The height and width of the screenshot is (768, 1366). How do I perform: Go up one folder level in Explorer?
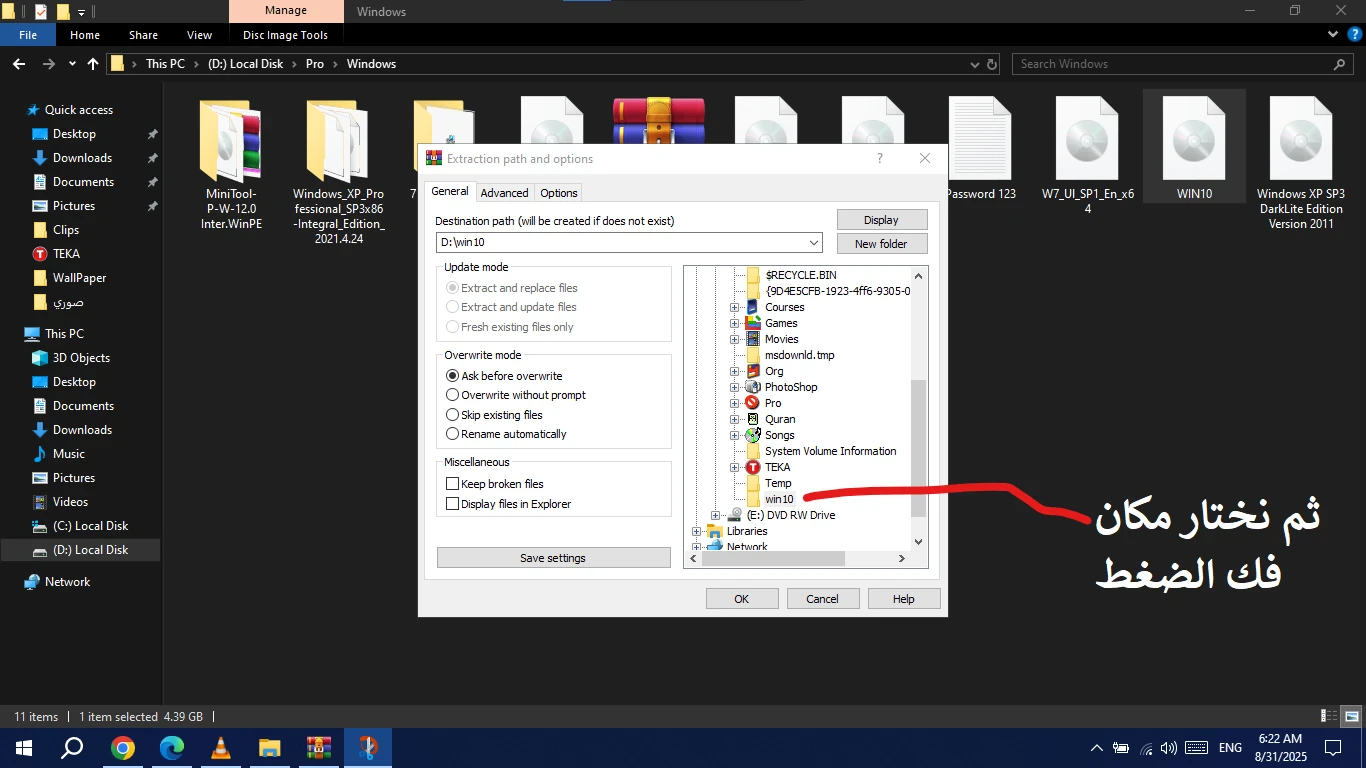(93, 64)
